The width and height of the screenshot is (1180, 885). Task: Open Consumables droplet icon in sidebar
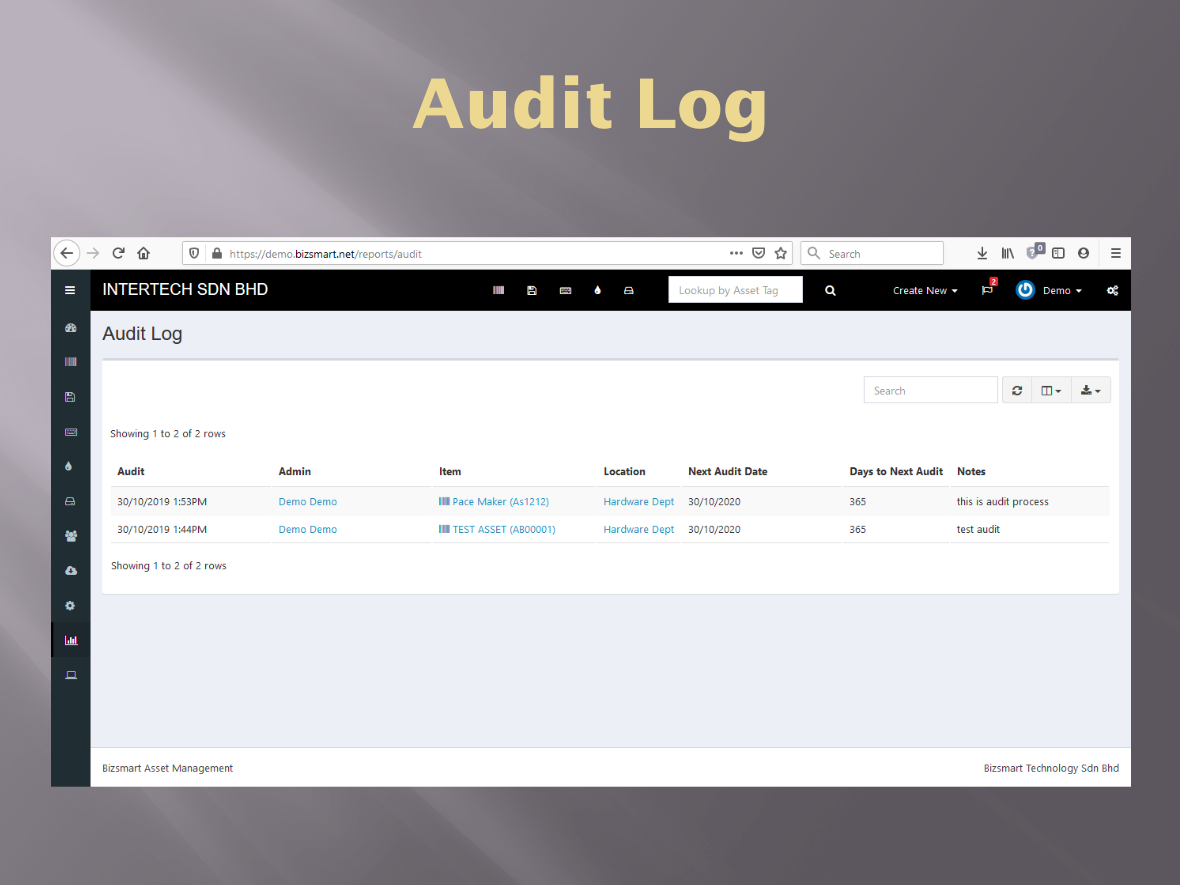point(70,466)
